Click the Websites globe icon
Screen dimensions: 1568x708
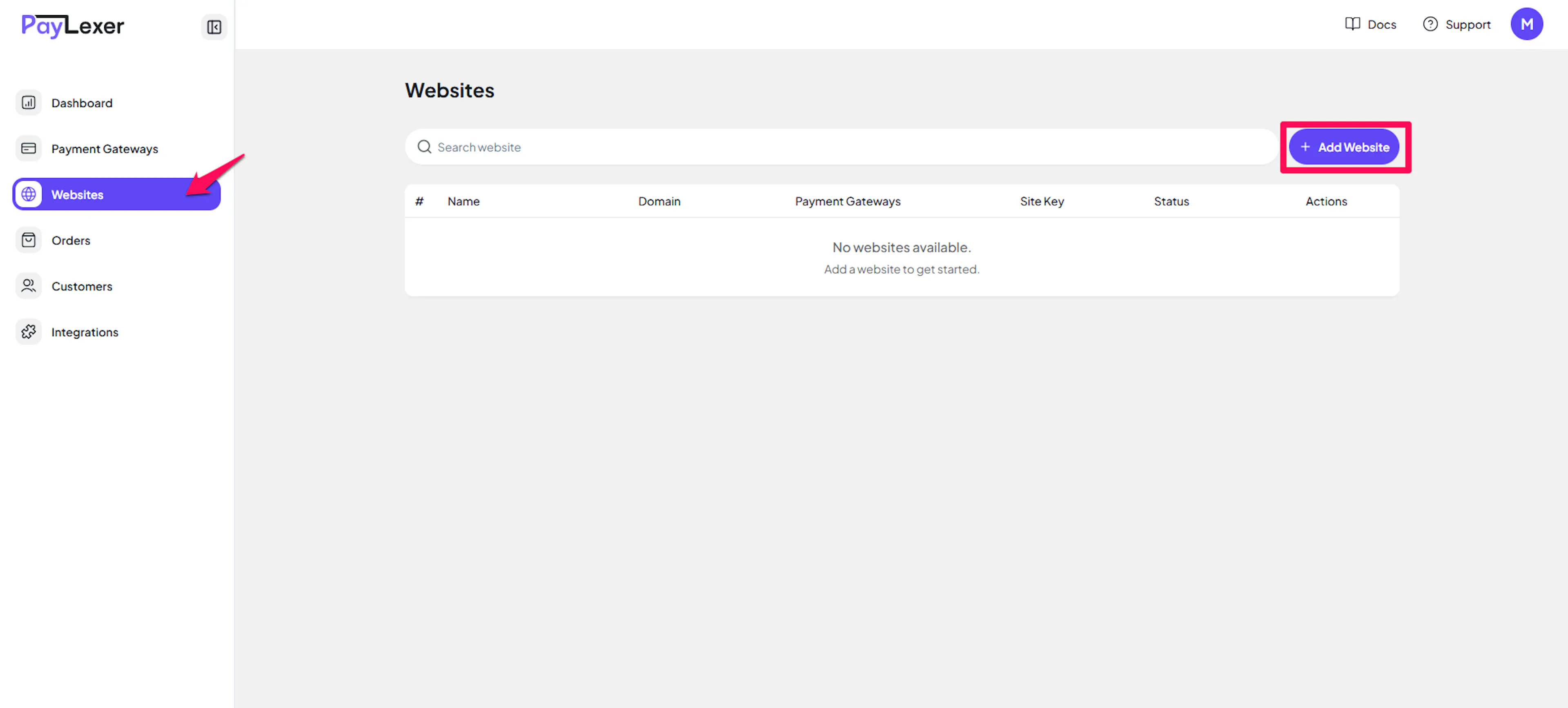tap(29, 194)
